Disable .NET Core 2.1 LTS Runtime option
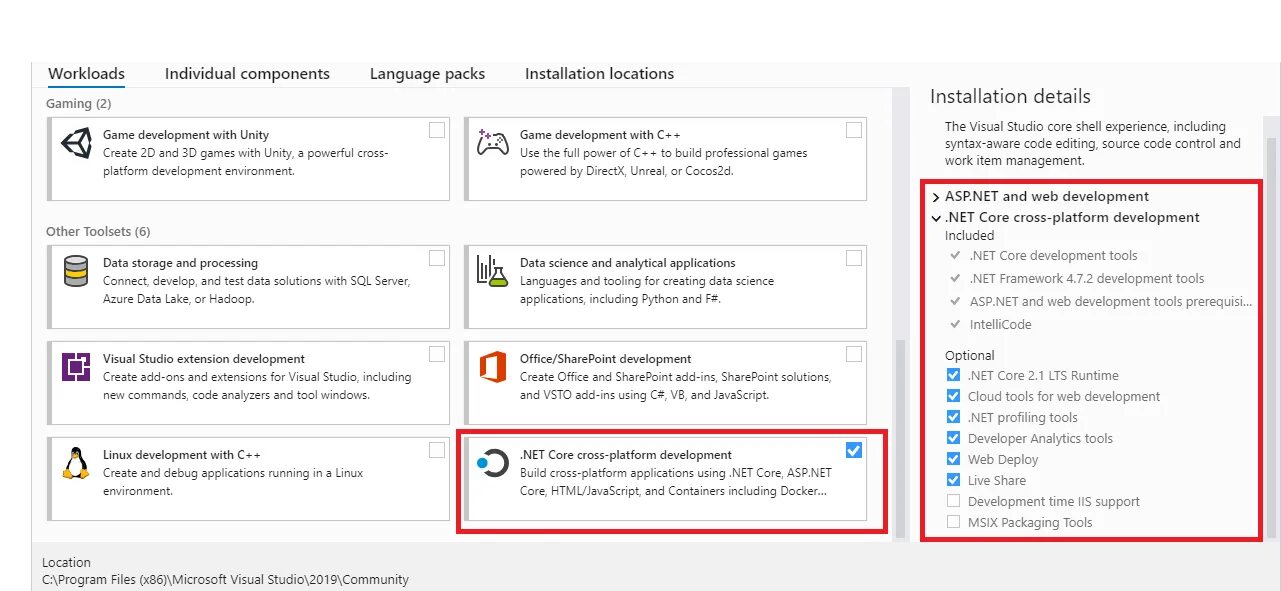Image resolution: width=1281 pixels, height=591 pixels. (x=953, y=375)
